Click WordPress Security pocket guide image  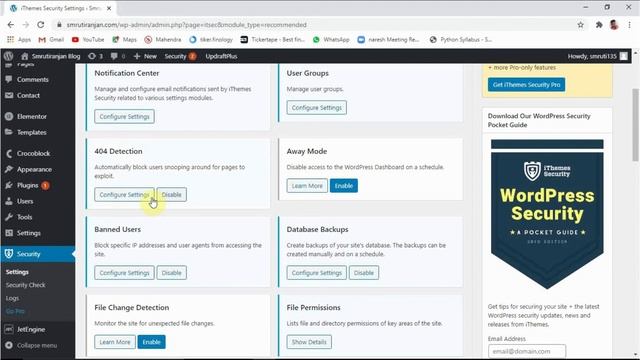(x=547, y=214)
